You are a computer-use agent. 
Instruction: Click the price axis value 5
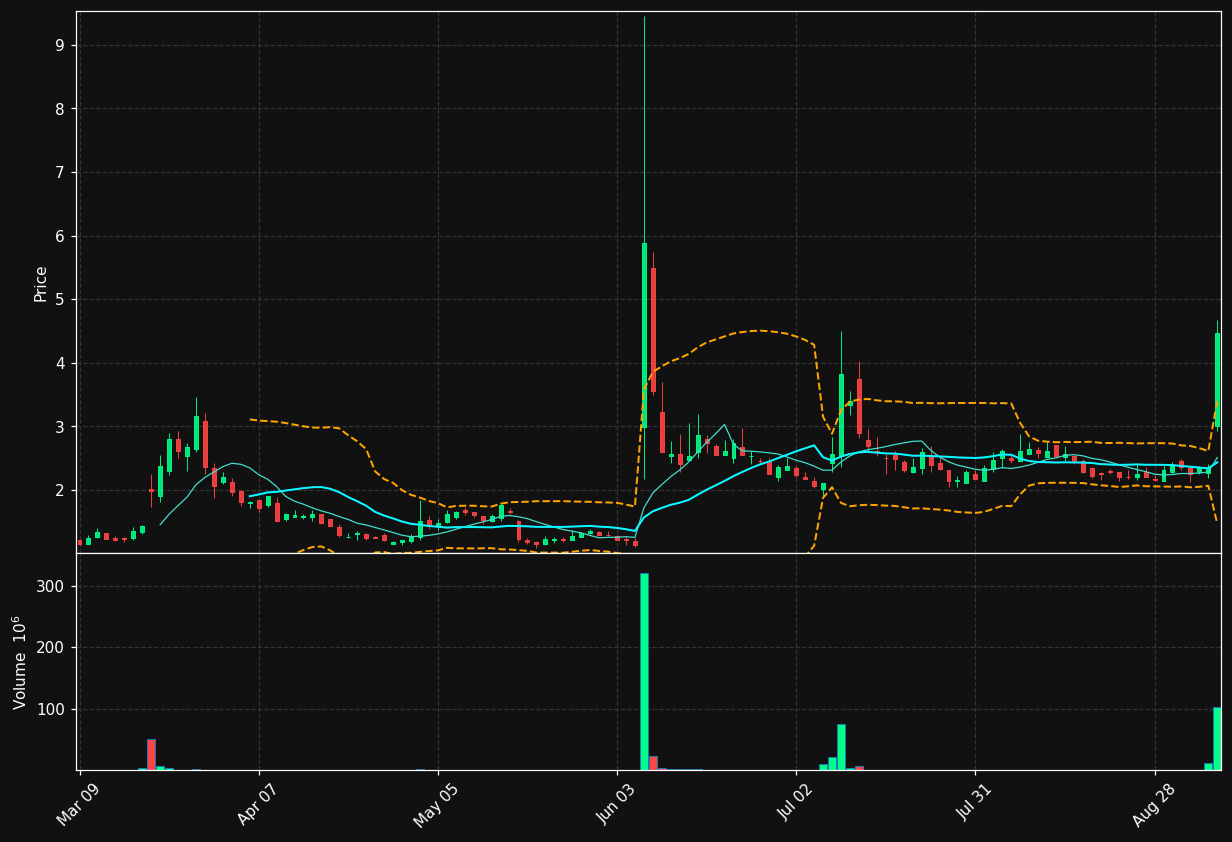pos(60,300)
